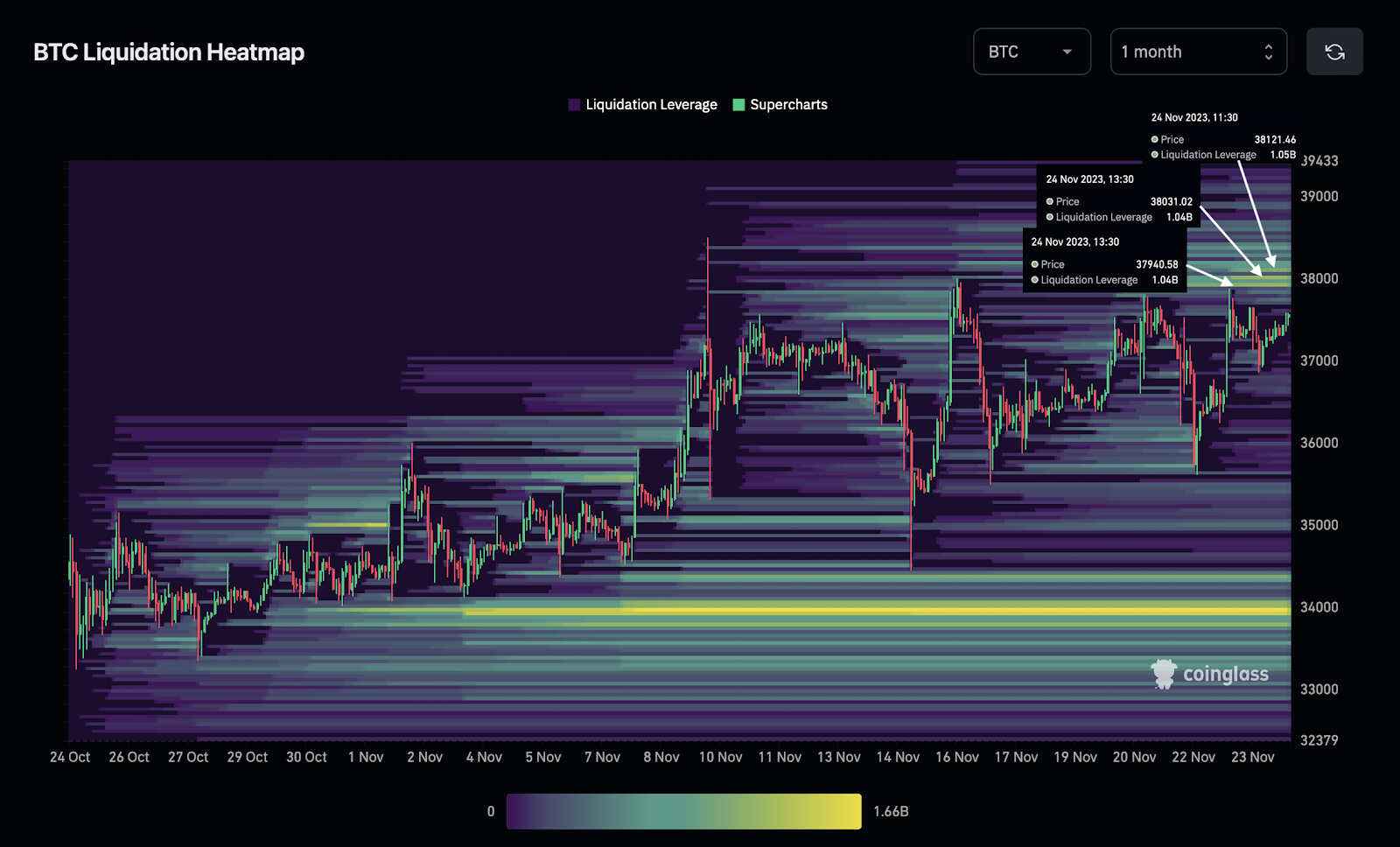Open the 1 month timeframe selector

pos(1198,52)
